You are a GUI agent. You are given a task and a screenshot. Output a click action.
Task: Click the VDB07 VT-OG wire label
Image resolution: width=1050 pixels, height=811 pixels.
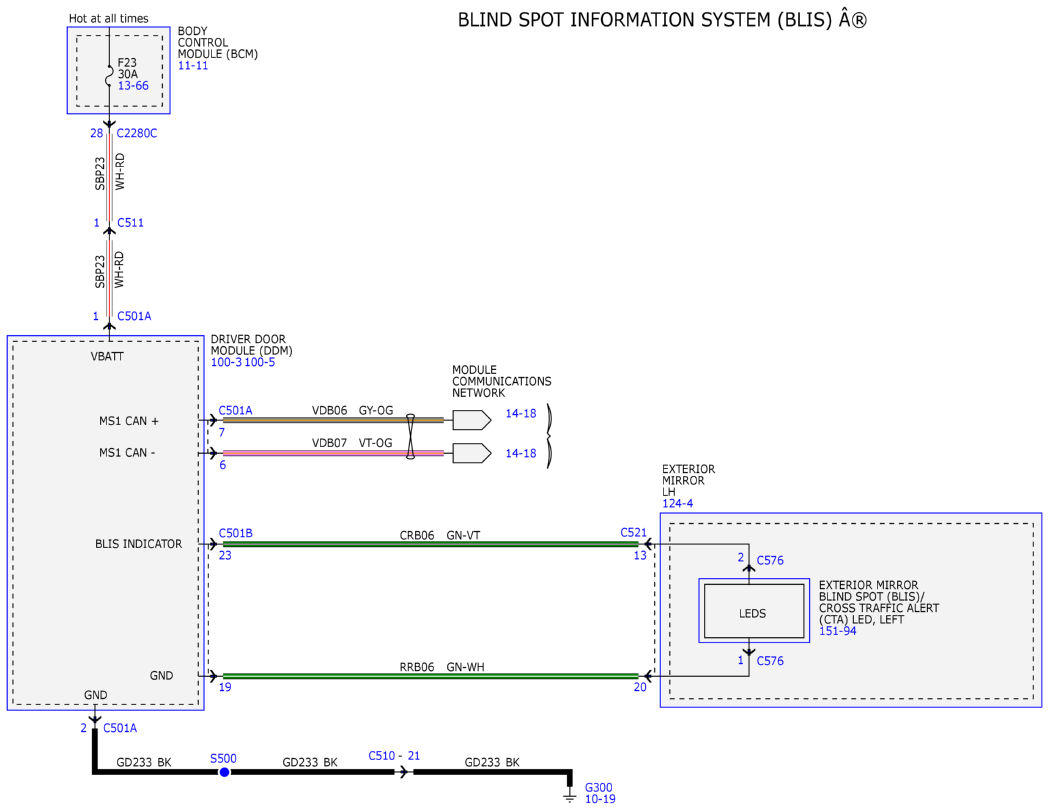[x=352, y=443]
